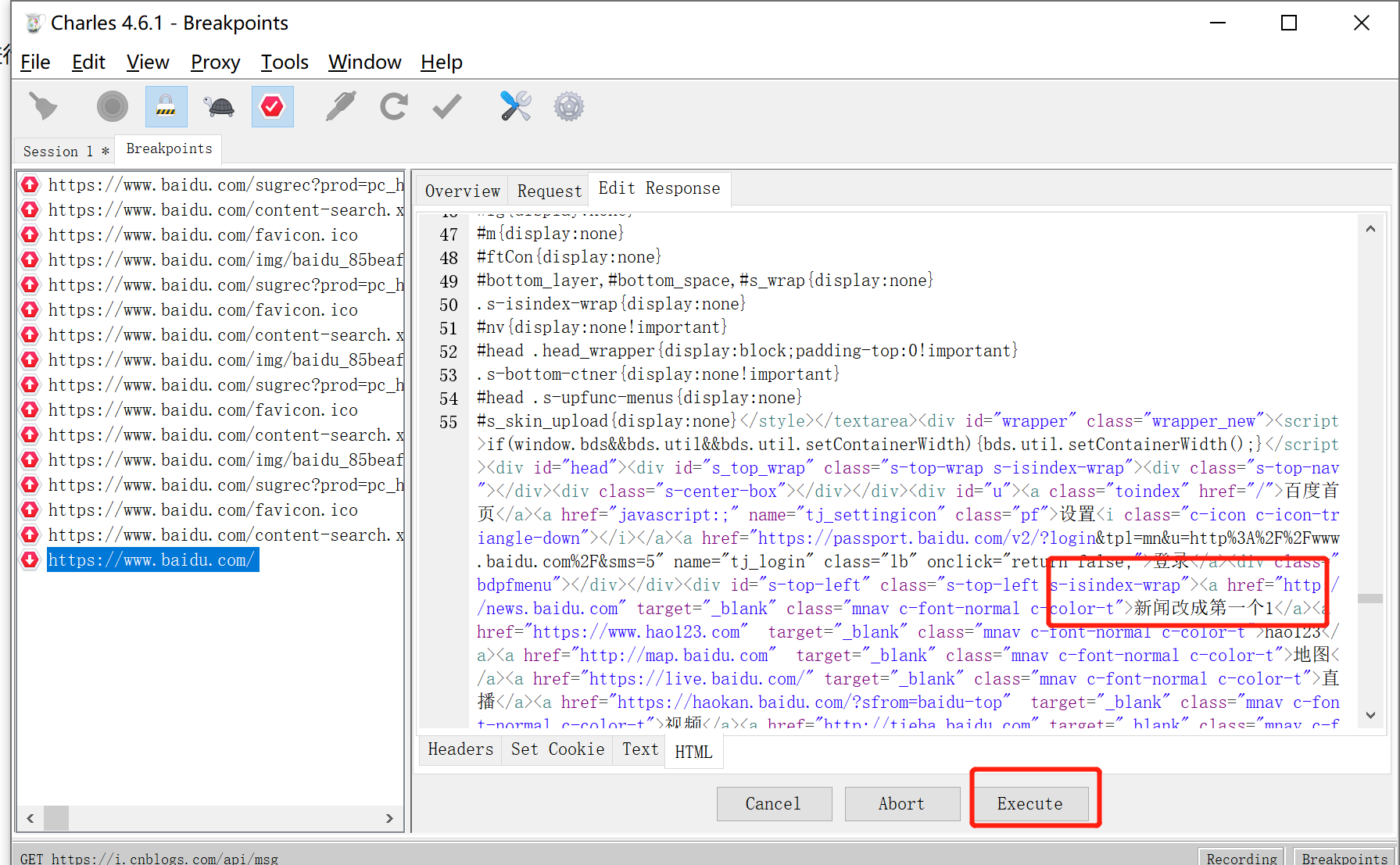1400x865 pixels.
Task: Click the breakpoint list's scroll right arrow
Action: 389,818
